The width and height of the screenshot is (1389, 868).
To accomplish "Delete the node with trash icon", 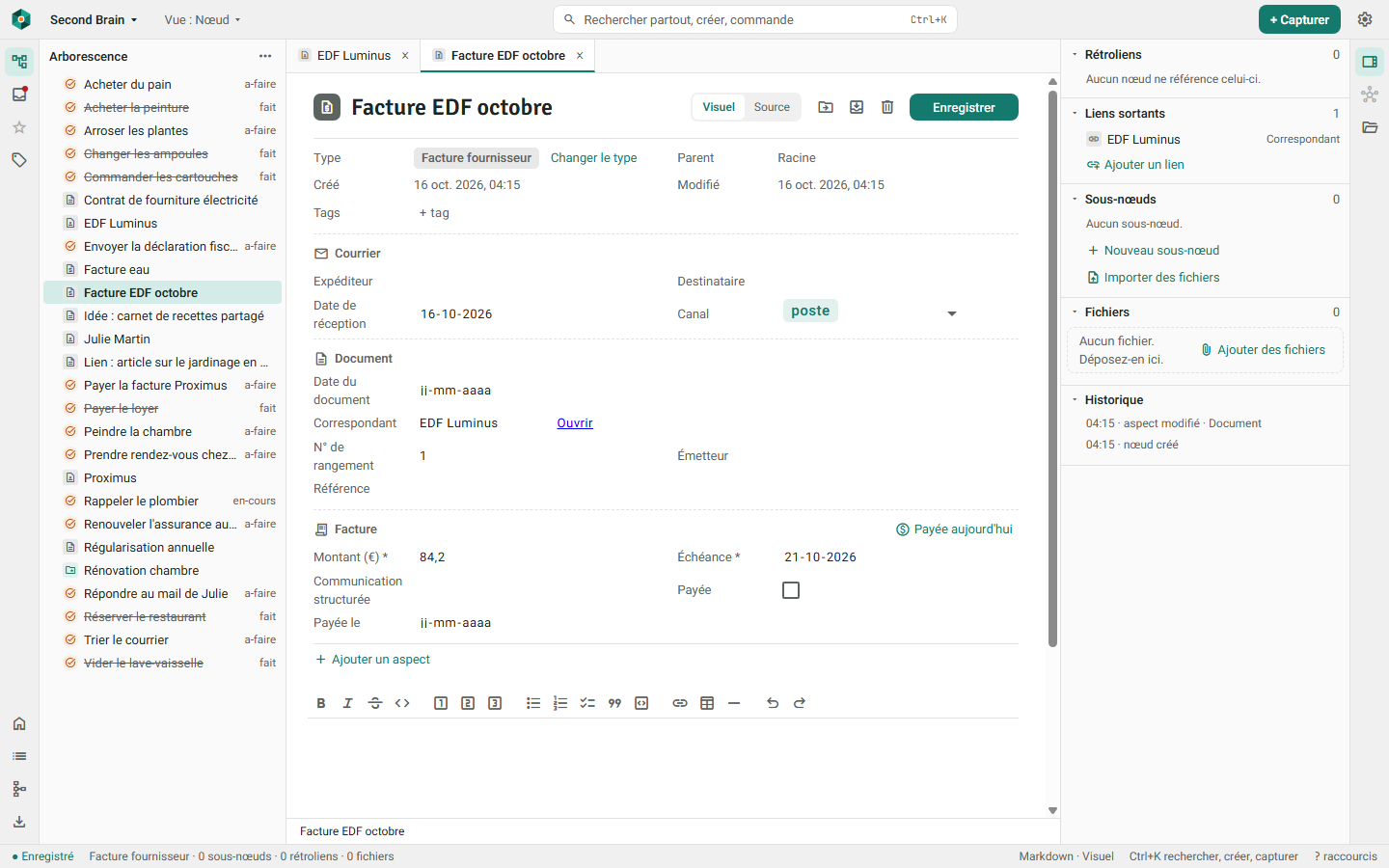I will coord(887,107).
